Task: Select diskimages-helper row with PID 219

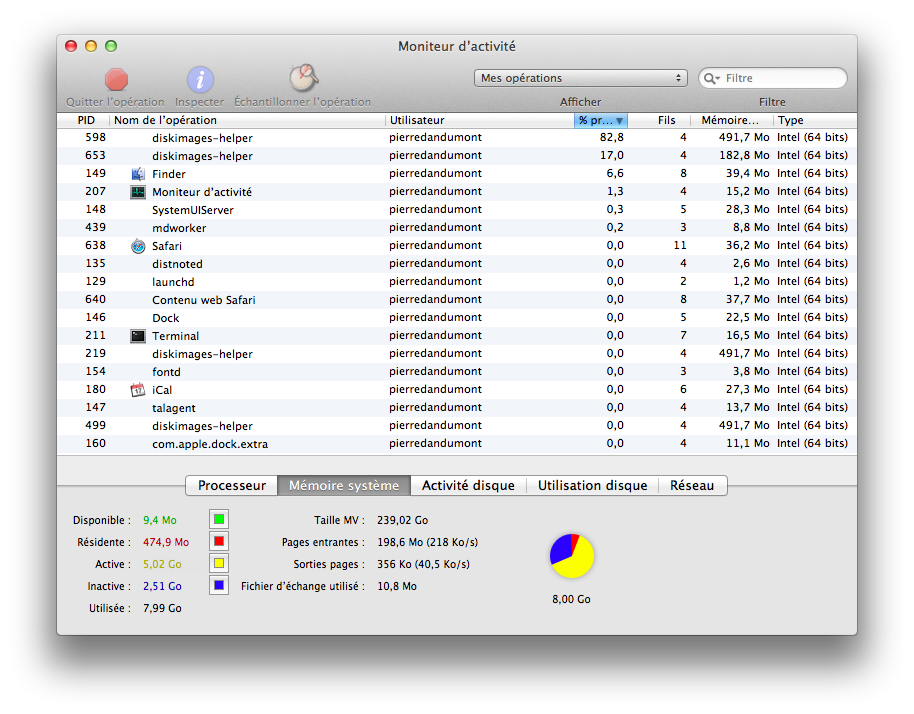Action: 457,354
